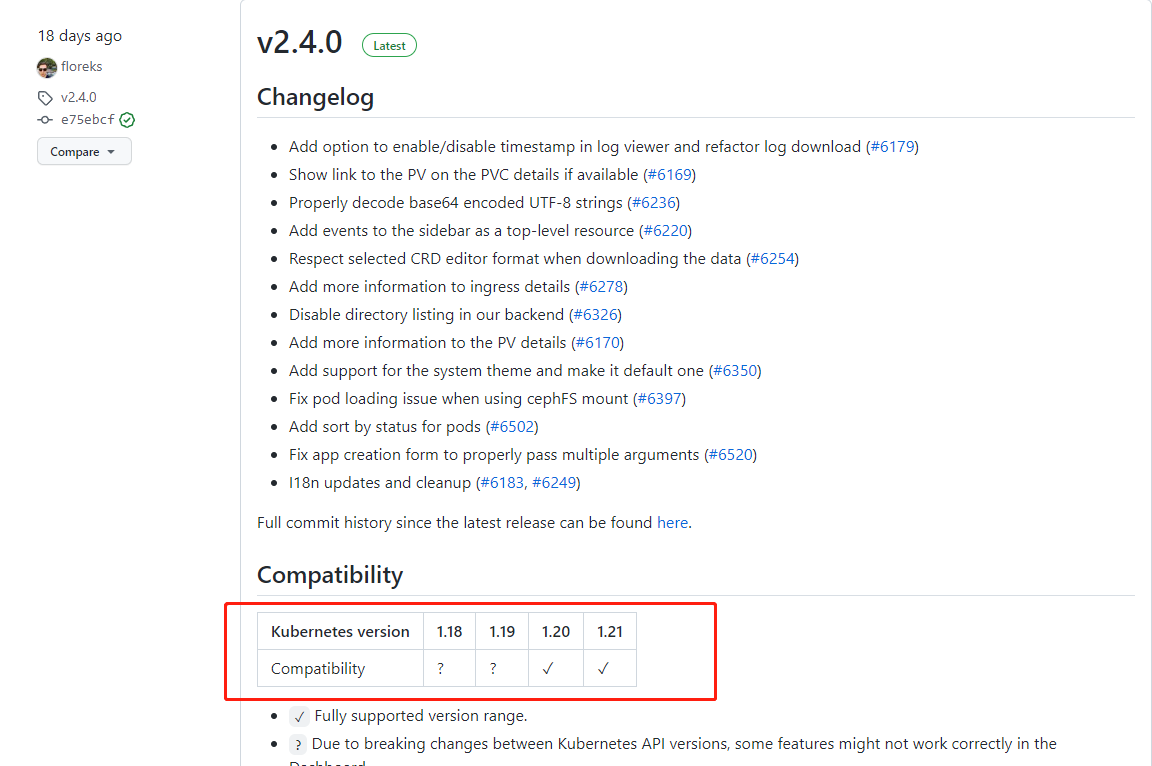This screenshot has width=1152, height=766.
Task: Click the question mark under Kubernetes 1.18
Action: coord(439,668)
